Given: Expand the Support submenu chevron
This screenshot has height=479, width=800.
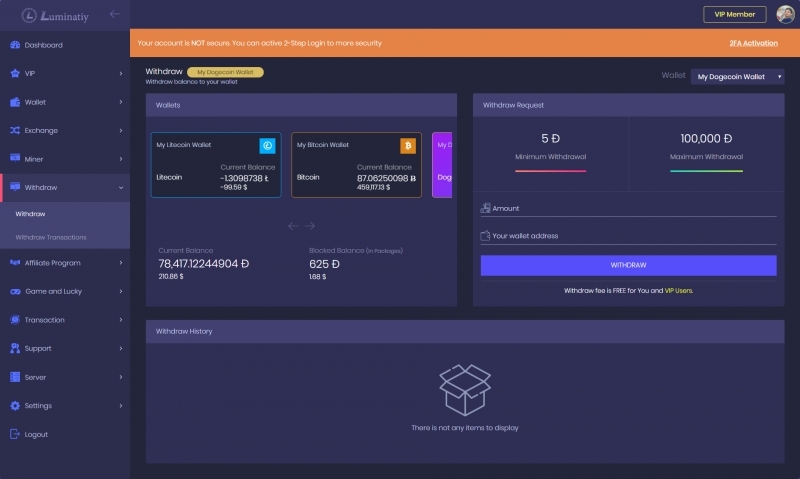Looking at the screenshot, I should (x=120, y=349).
